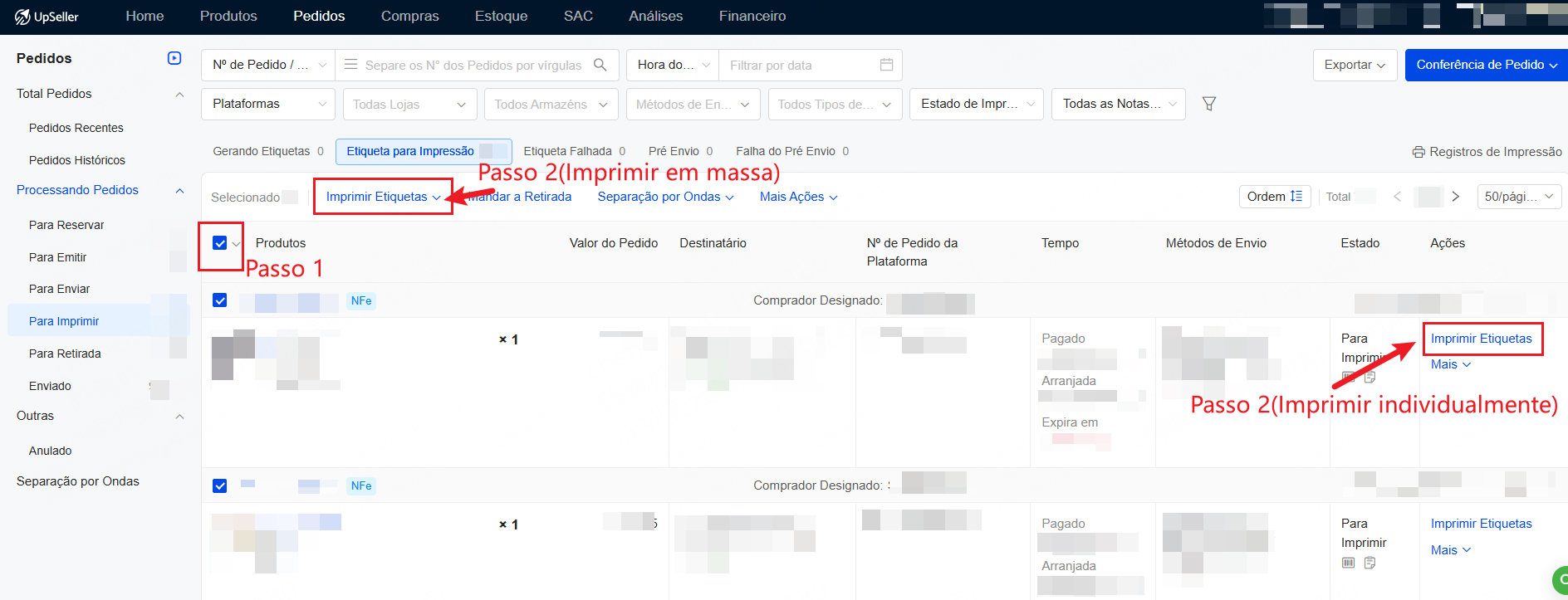The height and width of the screenshot is (600, 1568).
Task: Open the SAC menu
Action: [578, 17]
